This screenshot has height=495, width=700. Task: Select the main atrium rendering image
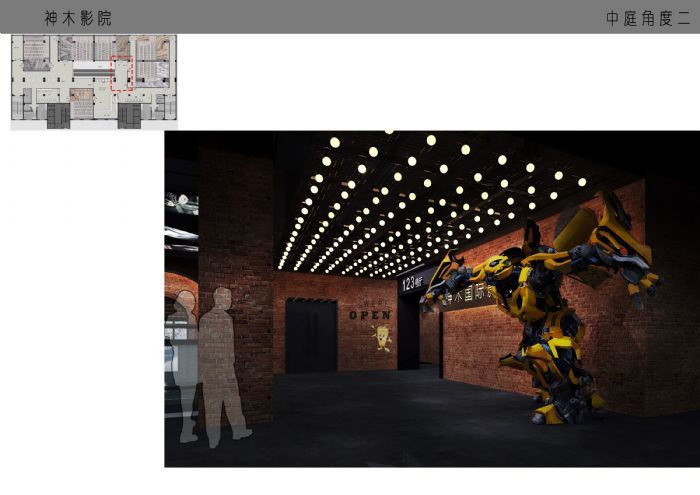pos(431,298)
